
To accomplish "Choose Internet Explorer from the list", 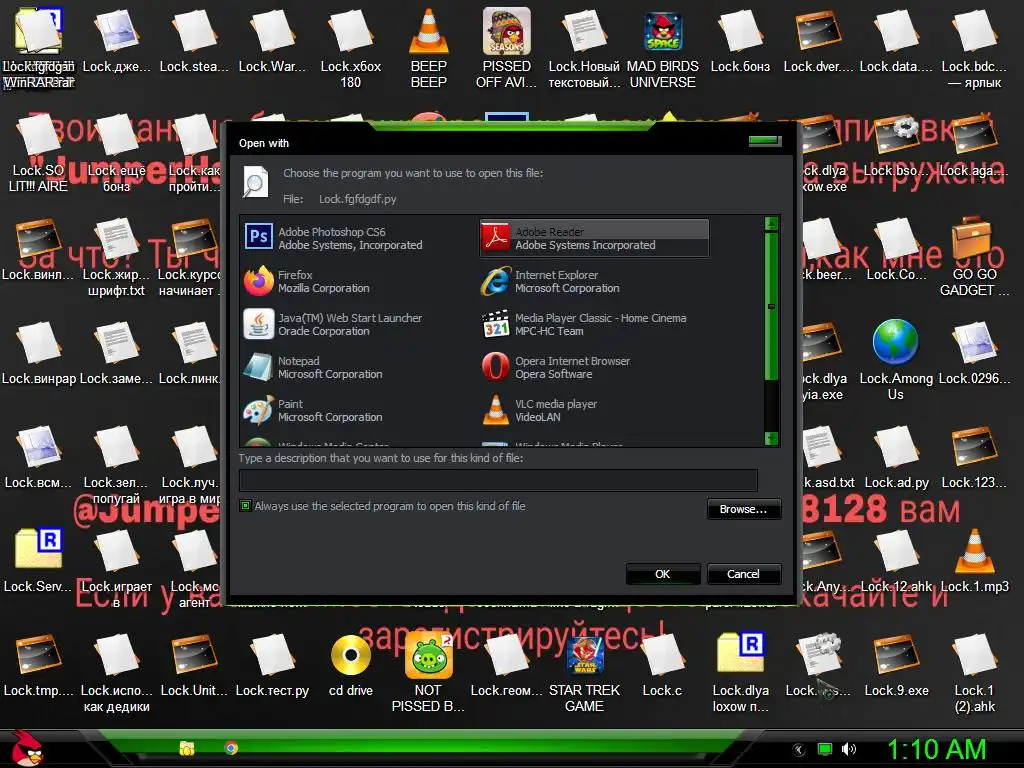I will click(594, 281).
